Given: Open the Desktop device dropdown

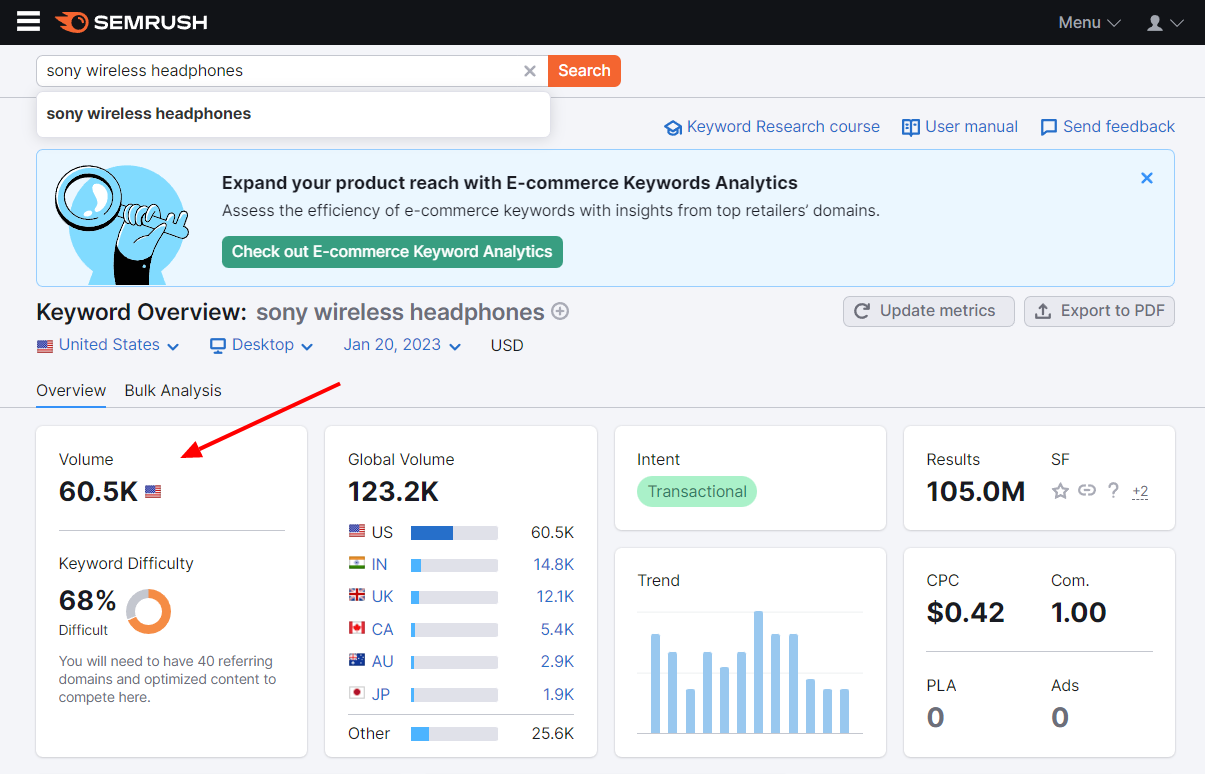Looking at the screenshot, I should tap(261, 345).
